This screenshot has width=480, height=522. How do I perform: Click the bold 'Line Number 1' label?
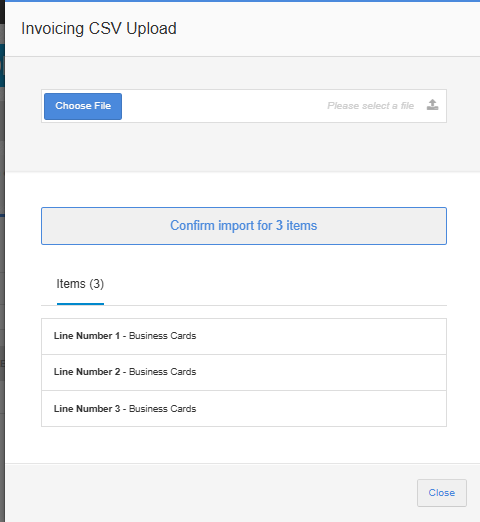87,336
